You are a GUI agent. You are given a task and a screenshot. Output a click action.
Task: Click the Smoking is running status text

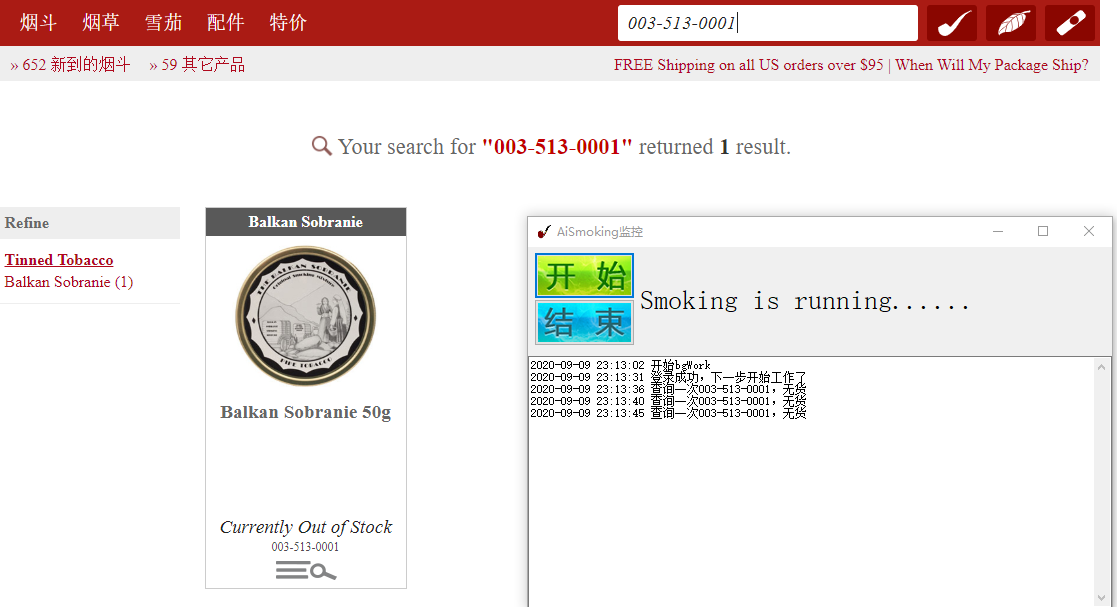pyautogui.click(x=804, y=301)
